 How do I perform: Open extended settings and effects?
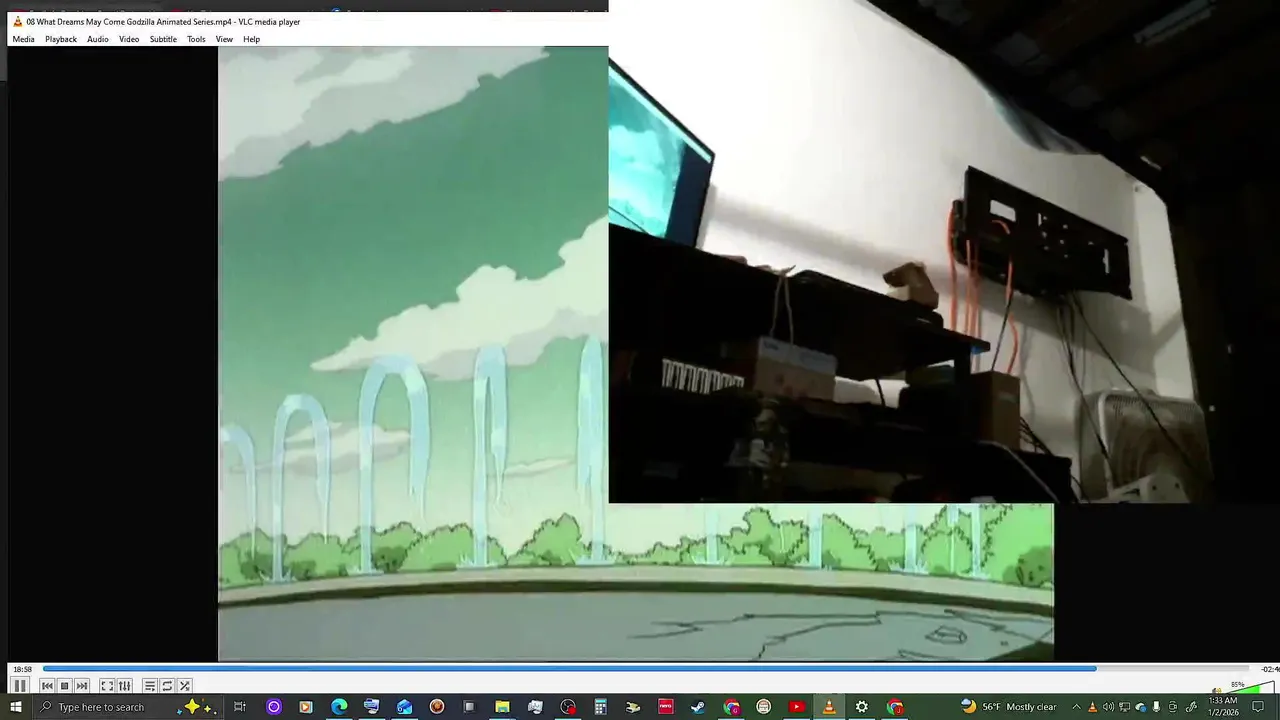124,686
